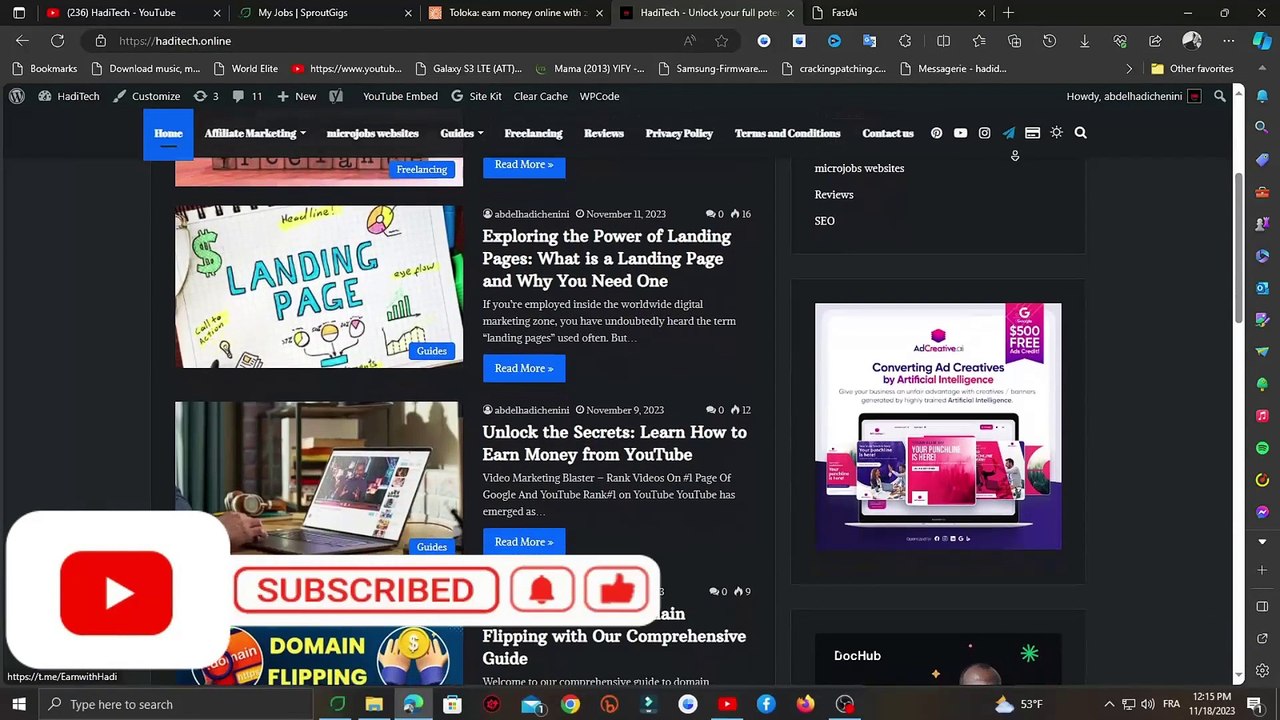This screenshot has height=720, width=1280.
Task: Go back to the previous page
Action: click(x=22, y=41)
